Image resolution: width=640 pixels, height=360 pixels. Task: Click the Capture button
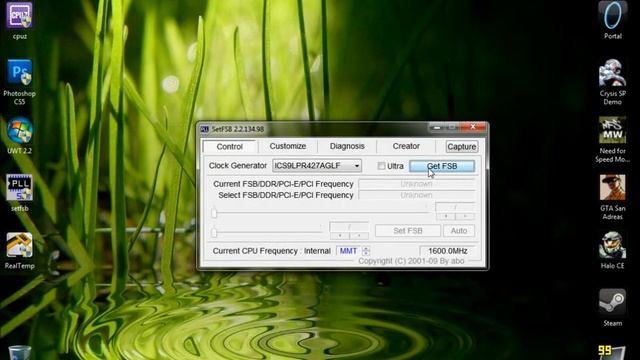(462, 147)
